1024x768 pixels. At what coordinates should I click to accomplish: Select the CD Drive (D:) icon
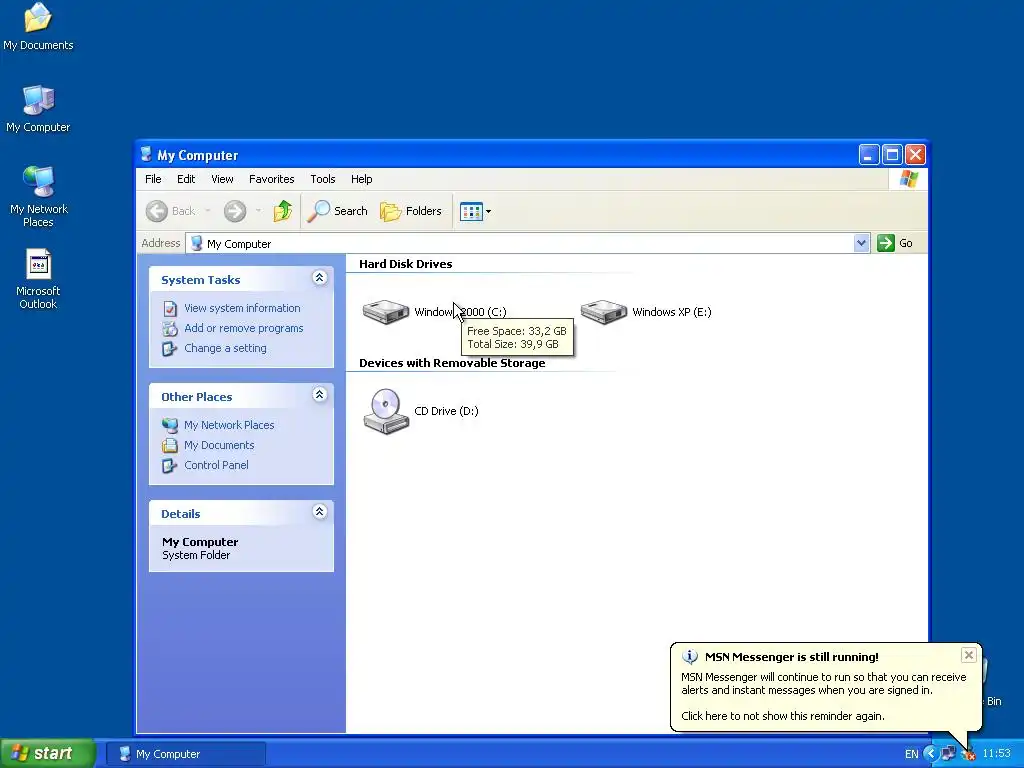pyautogui.click(x=386, y=411)
